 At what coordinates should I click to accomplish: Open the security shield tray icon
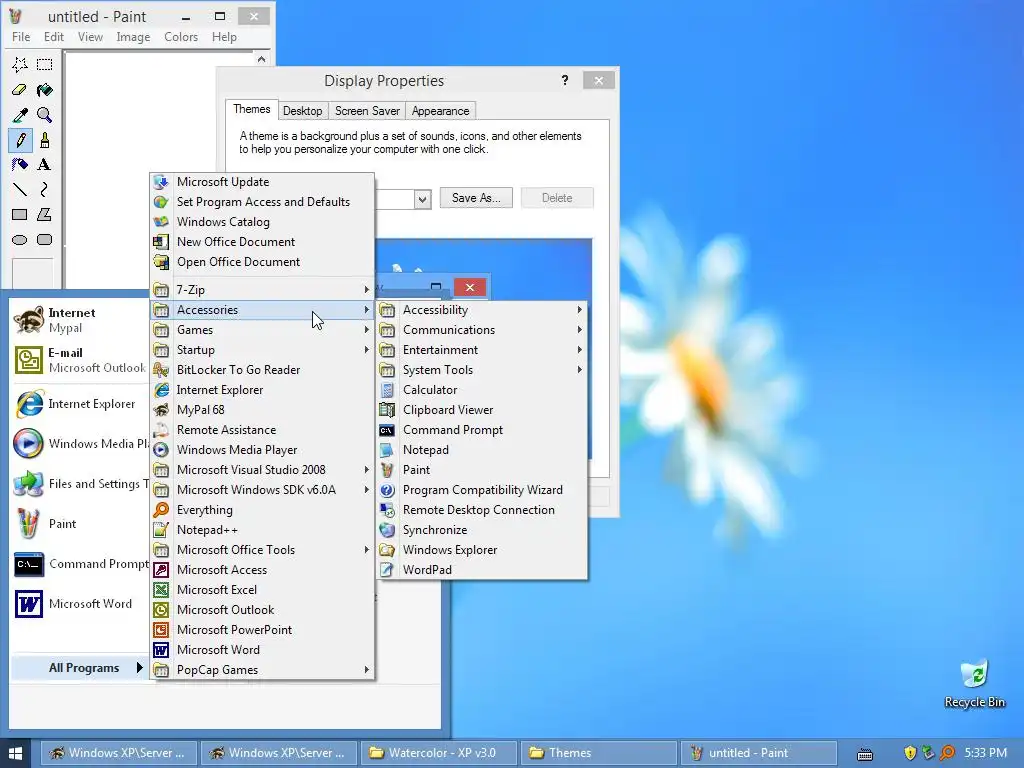[x=910, y=753]
